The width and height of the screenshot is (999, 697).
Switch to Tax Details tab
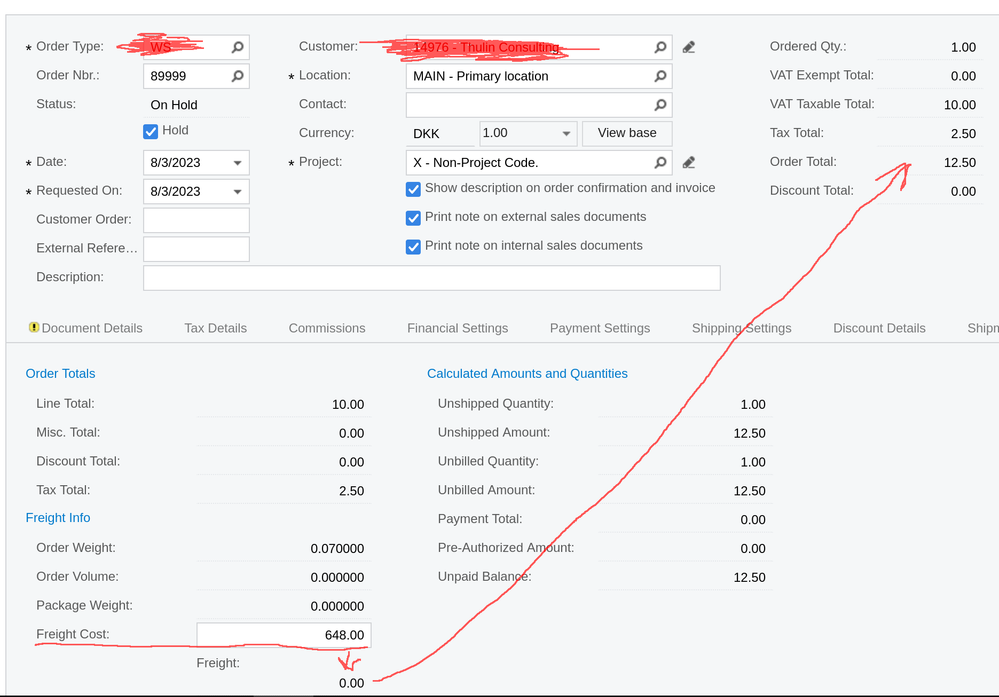coord(215,328)
